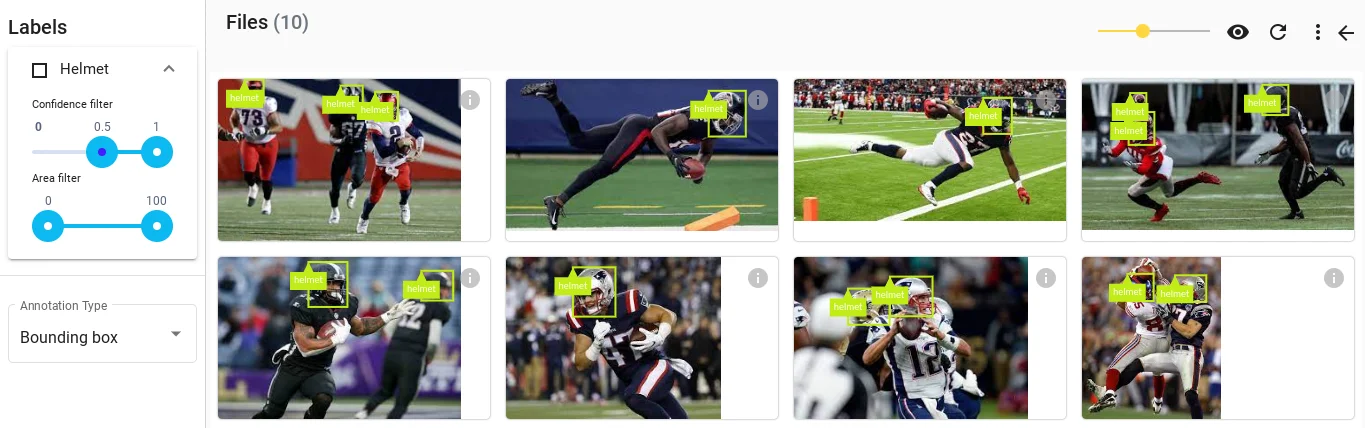Viewport: 1365px width, 428px height.
Task: Click the back arrow icon
Action: 1346,32
